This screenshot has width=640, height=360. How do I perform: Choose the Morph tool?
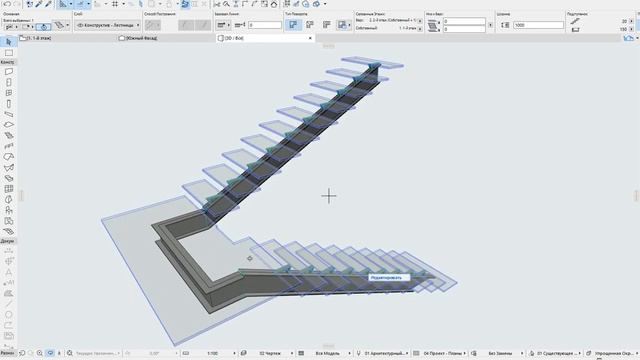coord(9,200)
